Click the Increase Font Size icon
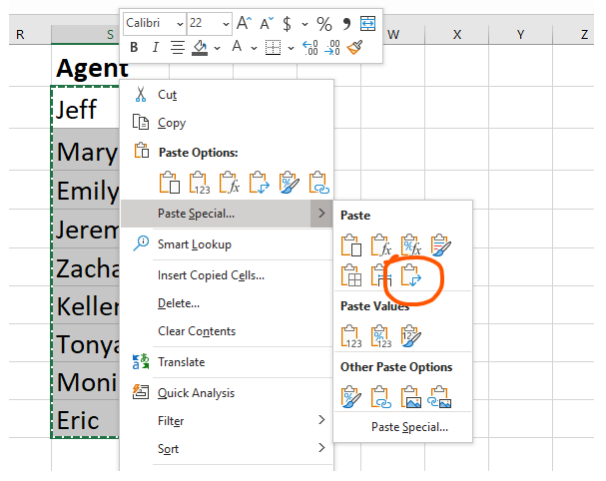This screenshot has width=606, height=481. point(244,22)
